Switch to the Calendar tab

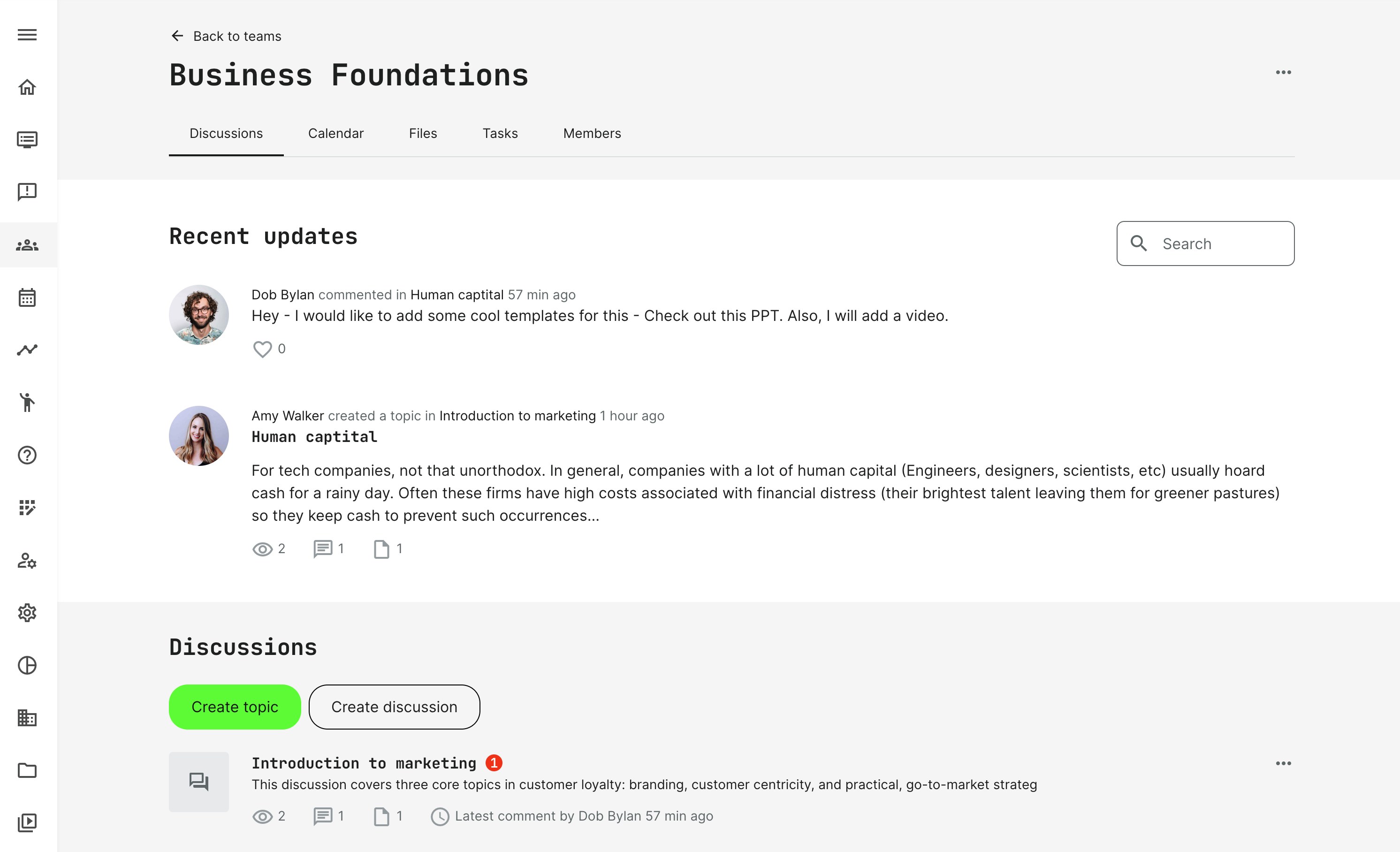click(x=335, y=134)
